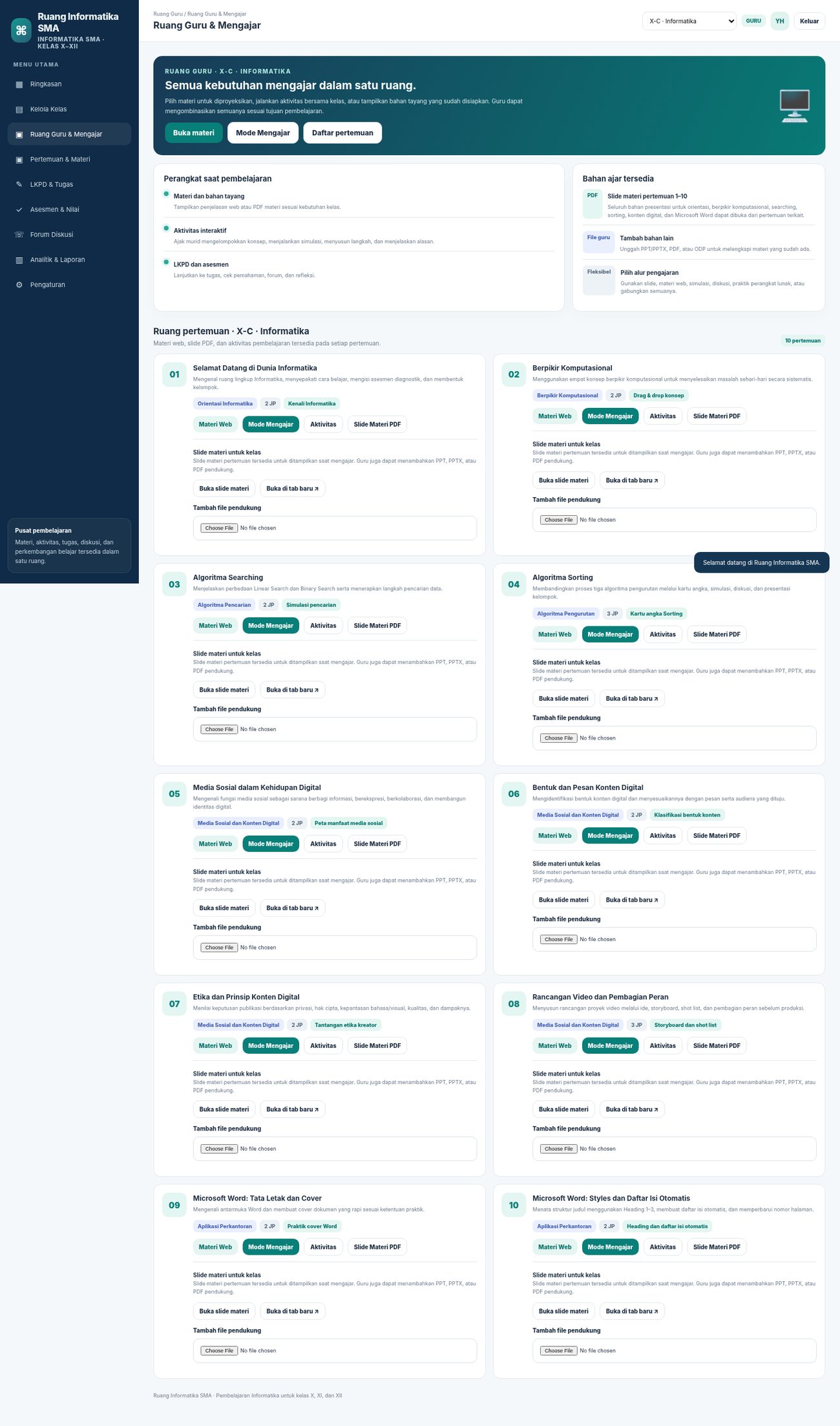
Task: Open Slide Materi PDF for meeting 06
Action: coord(717,836)
